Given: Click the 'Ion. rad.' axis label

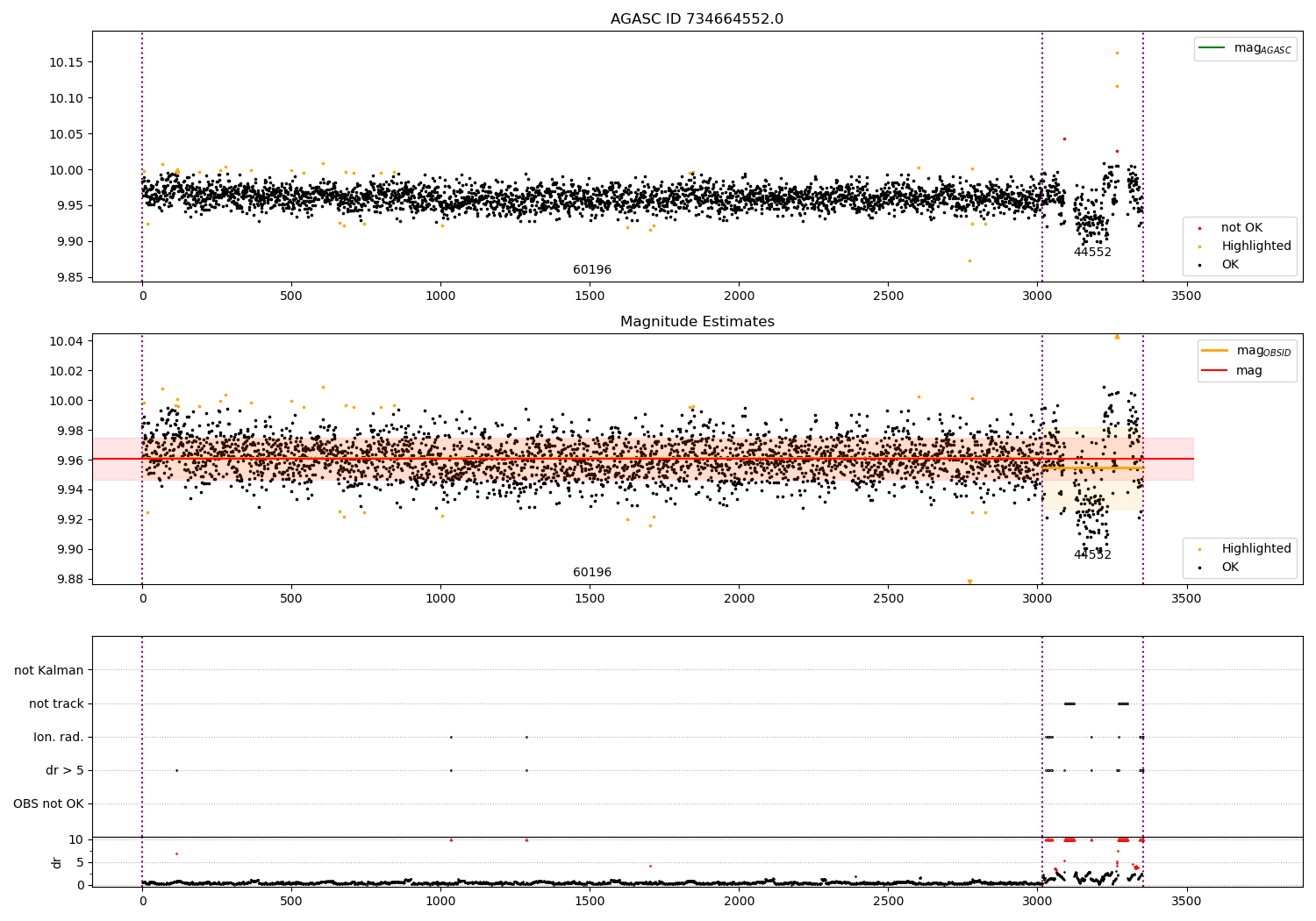Looking at the screenshot, I should (59, 737).
